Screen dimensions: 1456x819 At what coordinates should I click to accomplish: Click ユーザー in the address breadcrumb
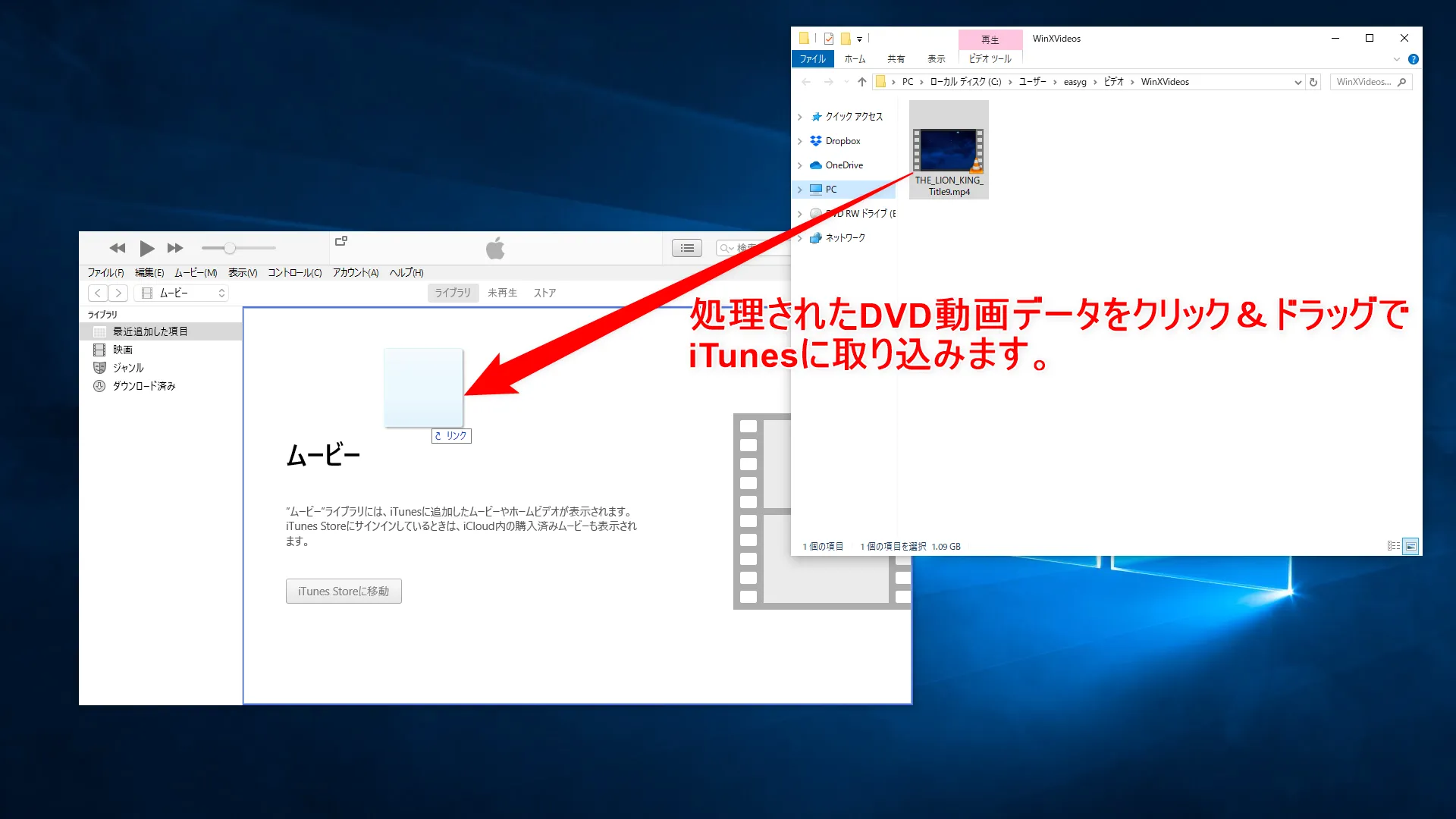[x=1032, y=82]
